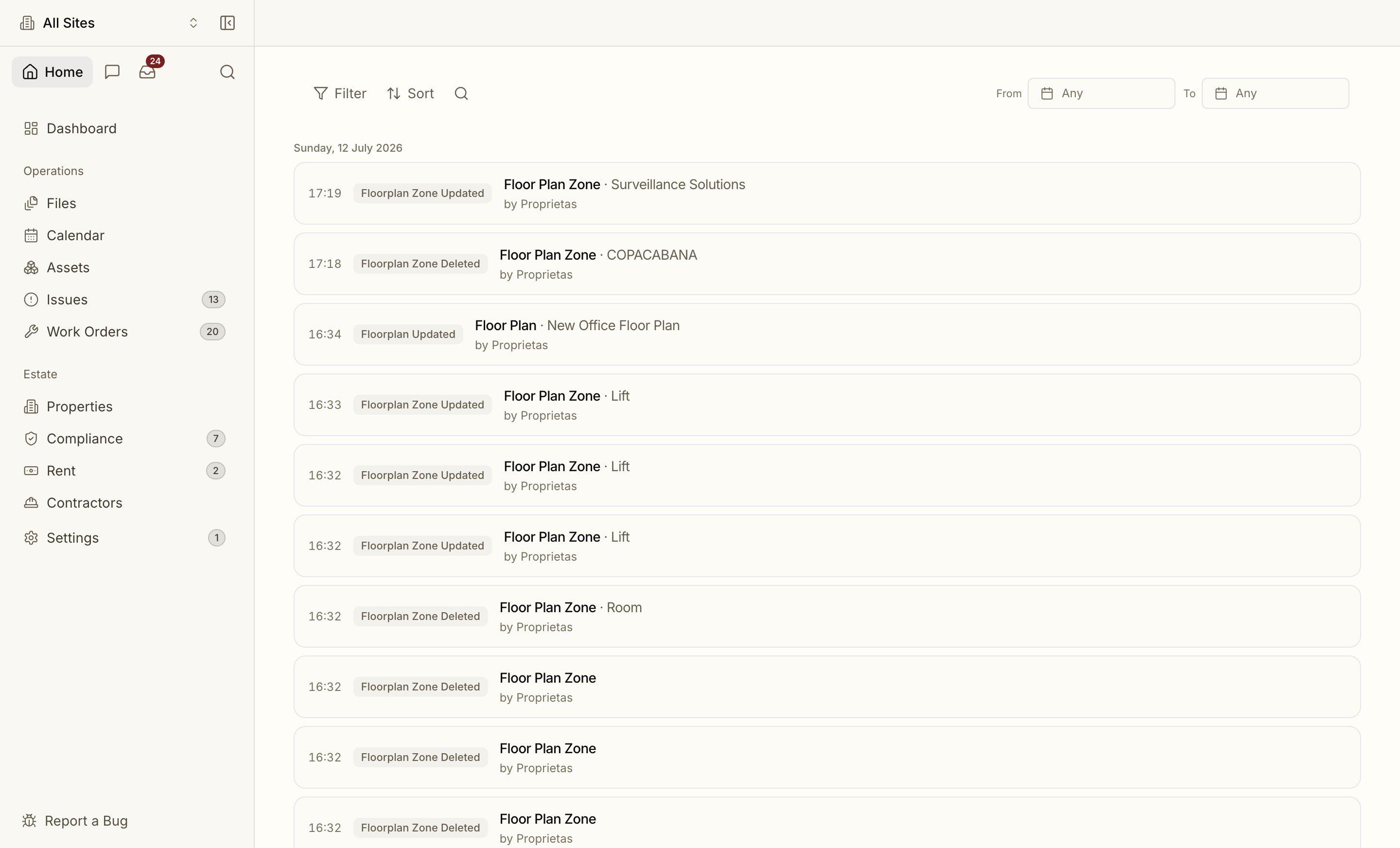Click the Contractors hard hat icon
Viewport: 1400px width, 848px height.
31,502
